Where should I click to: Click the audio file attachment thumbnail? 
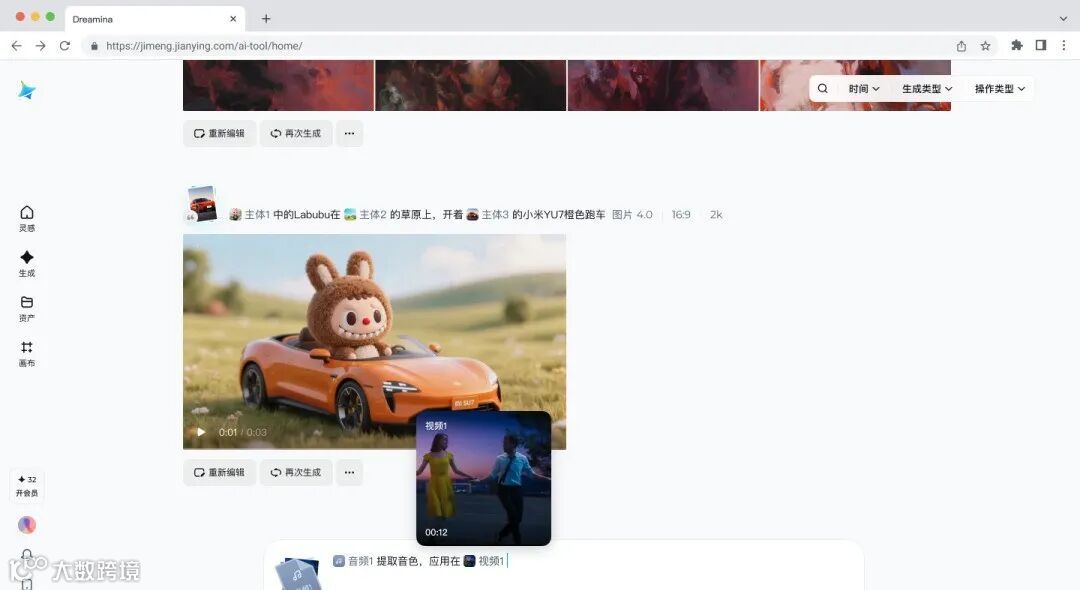[298, 574]
